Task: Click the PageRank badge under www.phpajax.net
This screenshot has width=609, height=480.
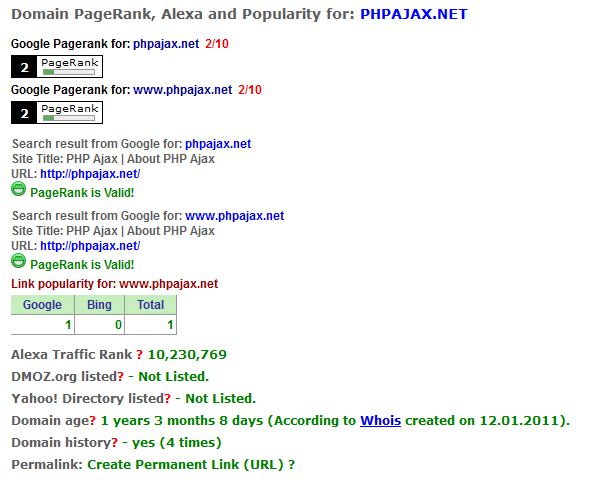Action: coord(57,113)
